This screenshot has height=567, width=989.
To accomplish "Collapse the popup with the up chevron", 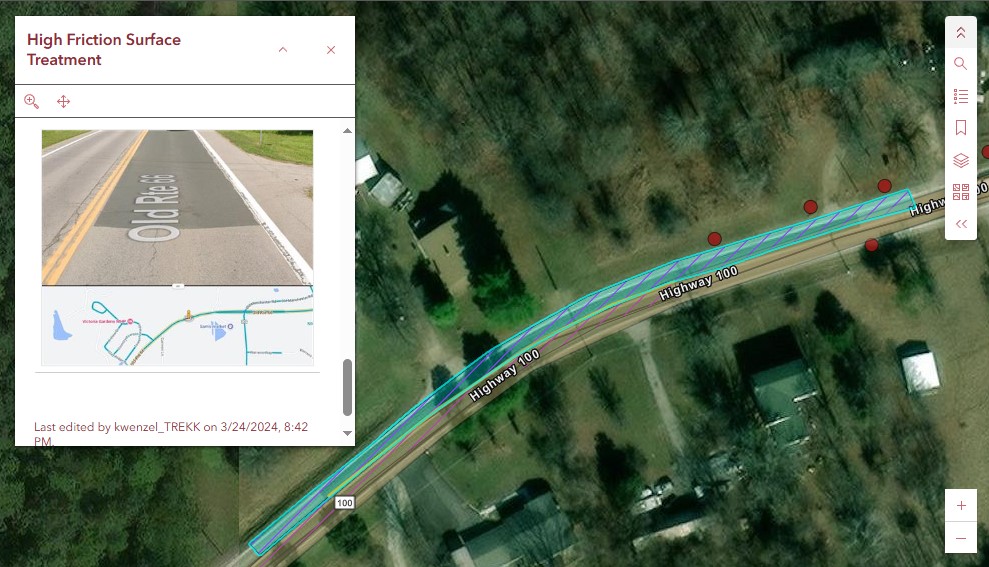I will tap(283, 50).
